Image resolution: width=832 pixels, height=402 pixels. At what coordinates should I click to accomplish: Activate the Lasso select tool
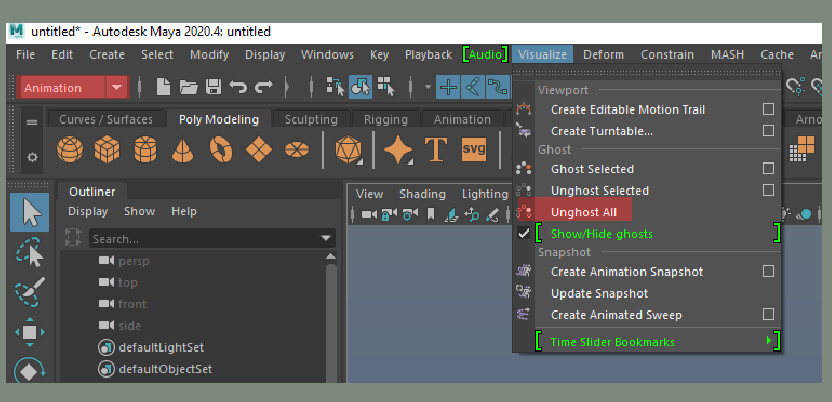[30, 253]
